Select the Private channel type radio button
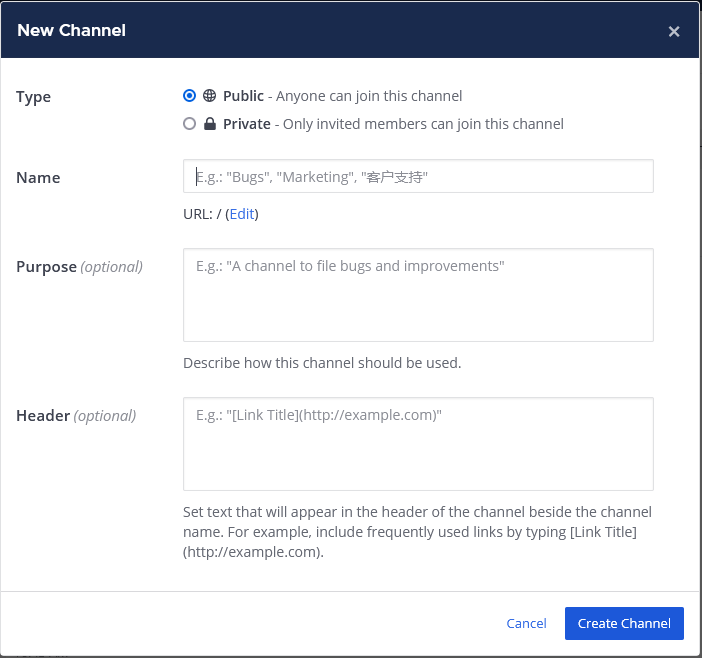The width and height of the screenshot is (702, 658). (x=190, y=124)
